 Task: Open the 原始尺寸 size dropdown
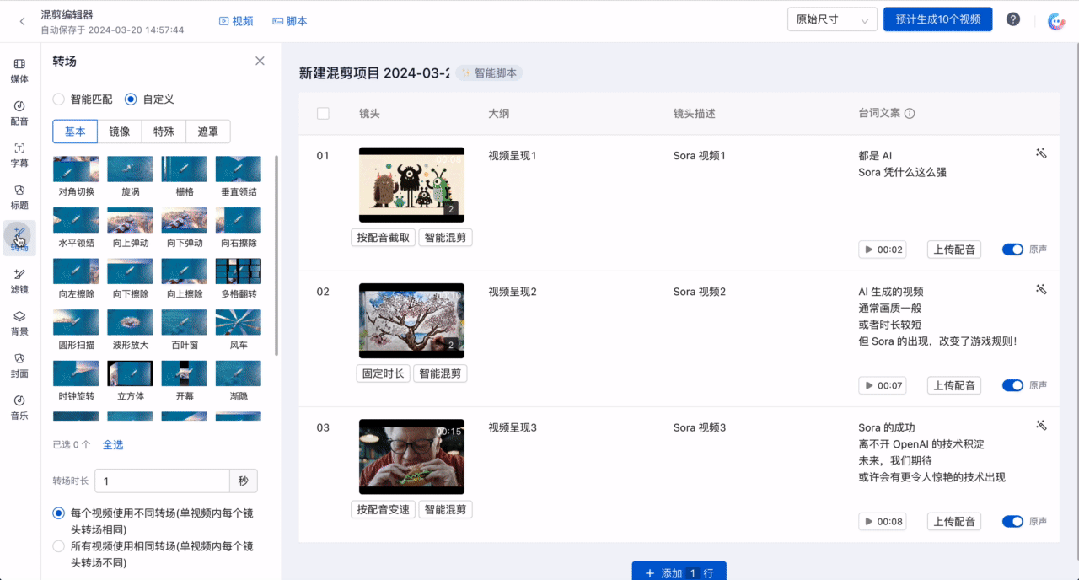(832, 20)
